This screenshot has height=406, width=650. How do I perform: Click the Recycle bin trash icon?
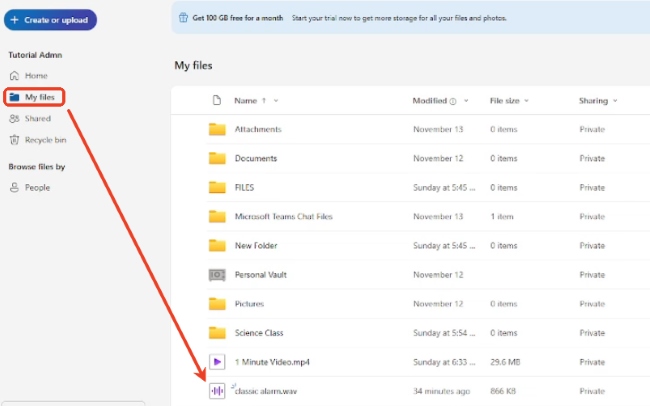tap(15, 140)
